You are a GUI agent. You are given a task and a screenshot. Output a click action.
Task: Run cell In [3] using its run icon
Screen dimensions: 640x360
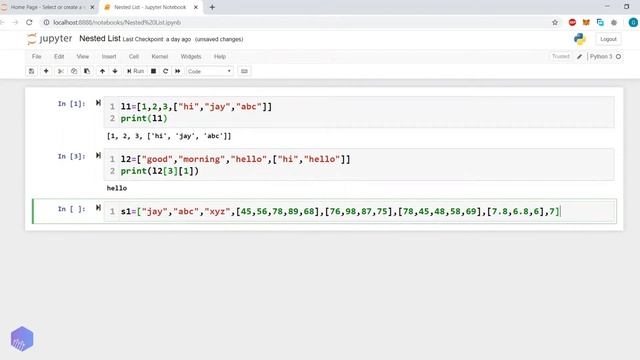pos(98,156)
